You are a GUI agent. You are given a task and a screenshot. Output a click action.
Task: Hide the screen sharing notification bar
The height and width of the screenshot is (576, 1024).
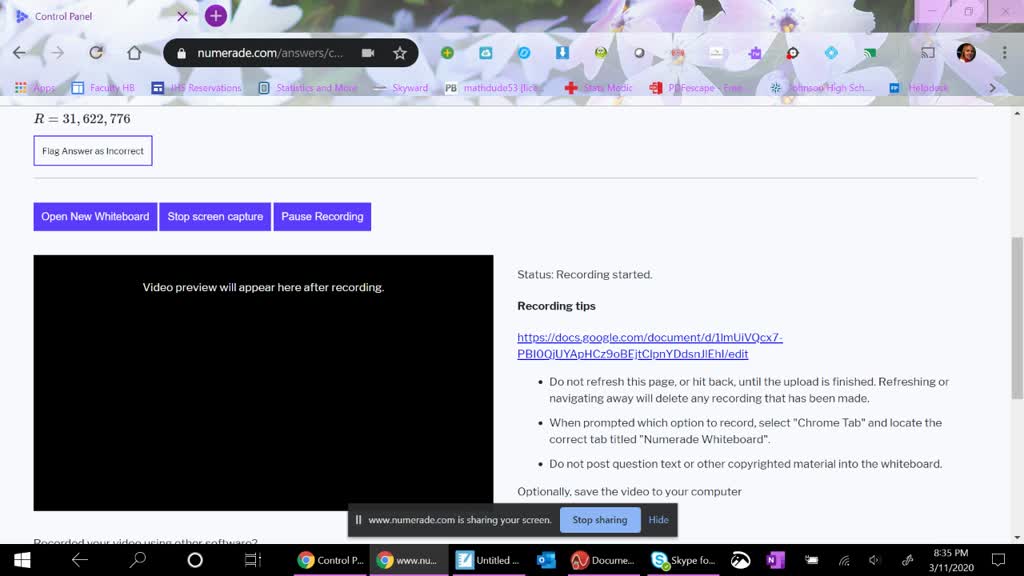pyautogui.click(x=658, y=520)
